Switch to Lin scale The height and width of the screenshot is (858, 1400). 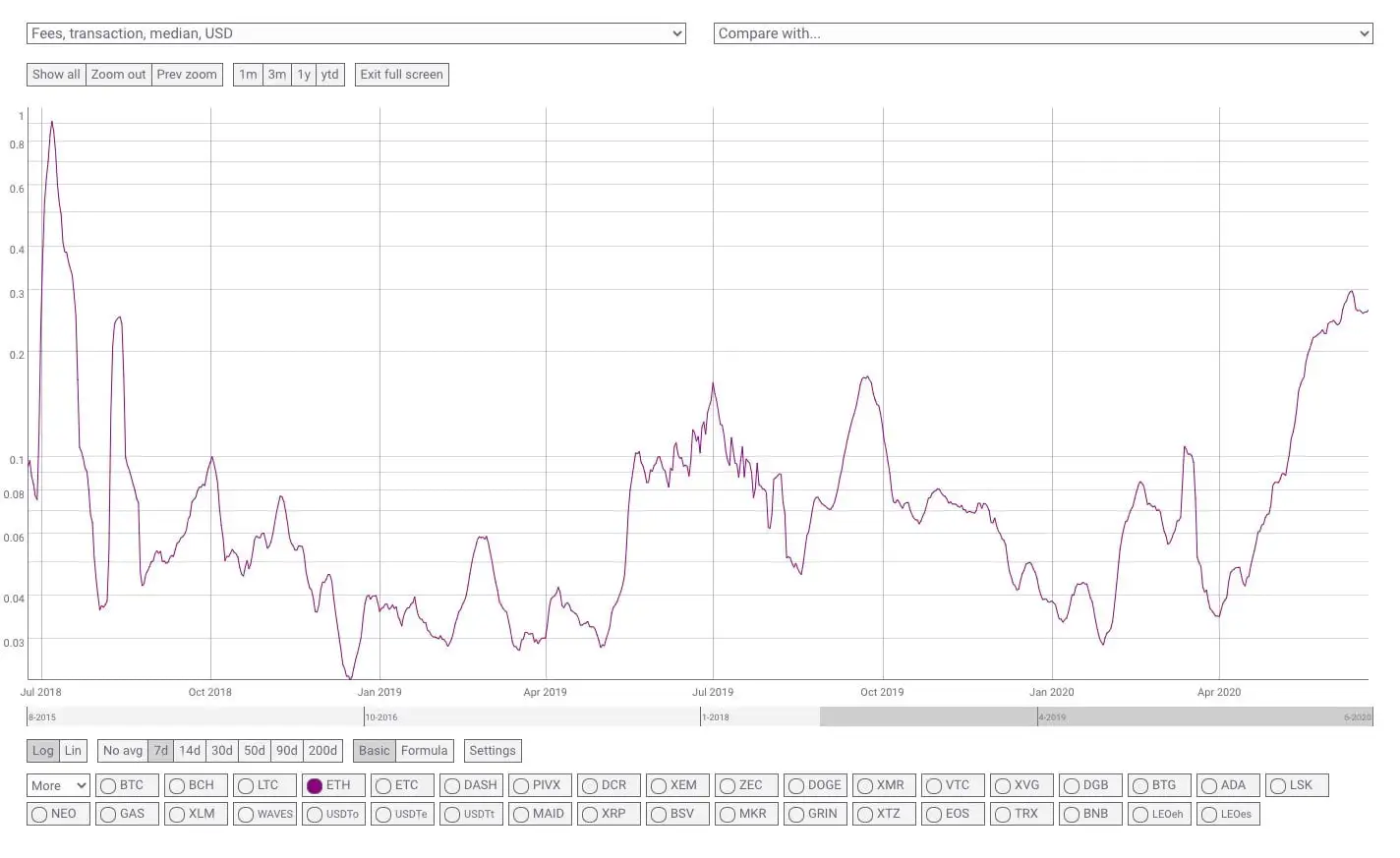tap(72, 750)
